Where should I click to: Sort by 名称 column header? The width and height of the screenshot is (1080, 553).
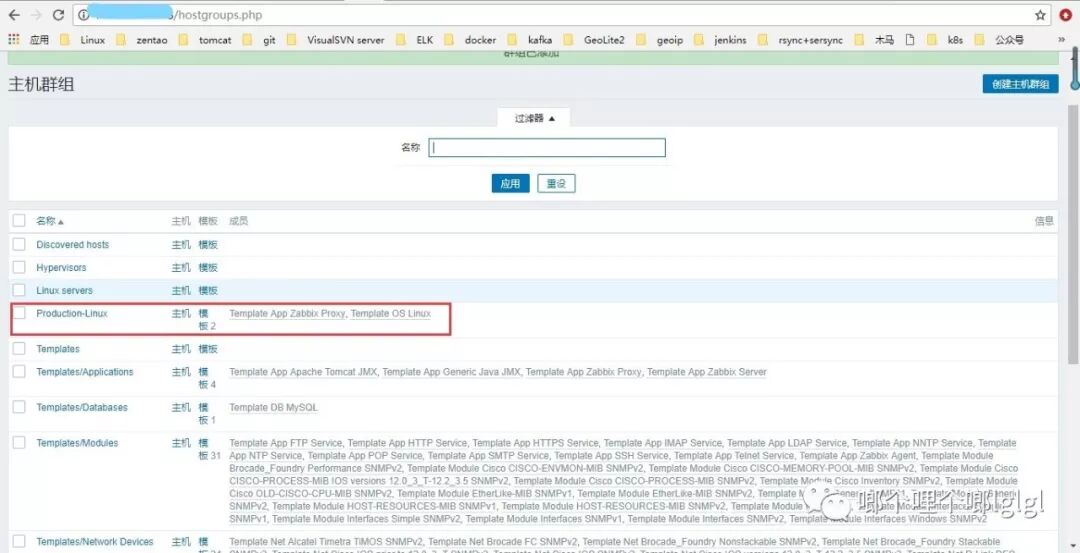click(50, 221)
